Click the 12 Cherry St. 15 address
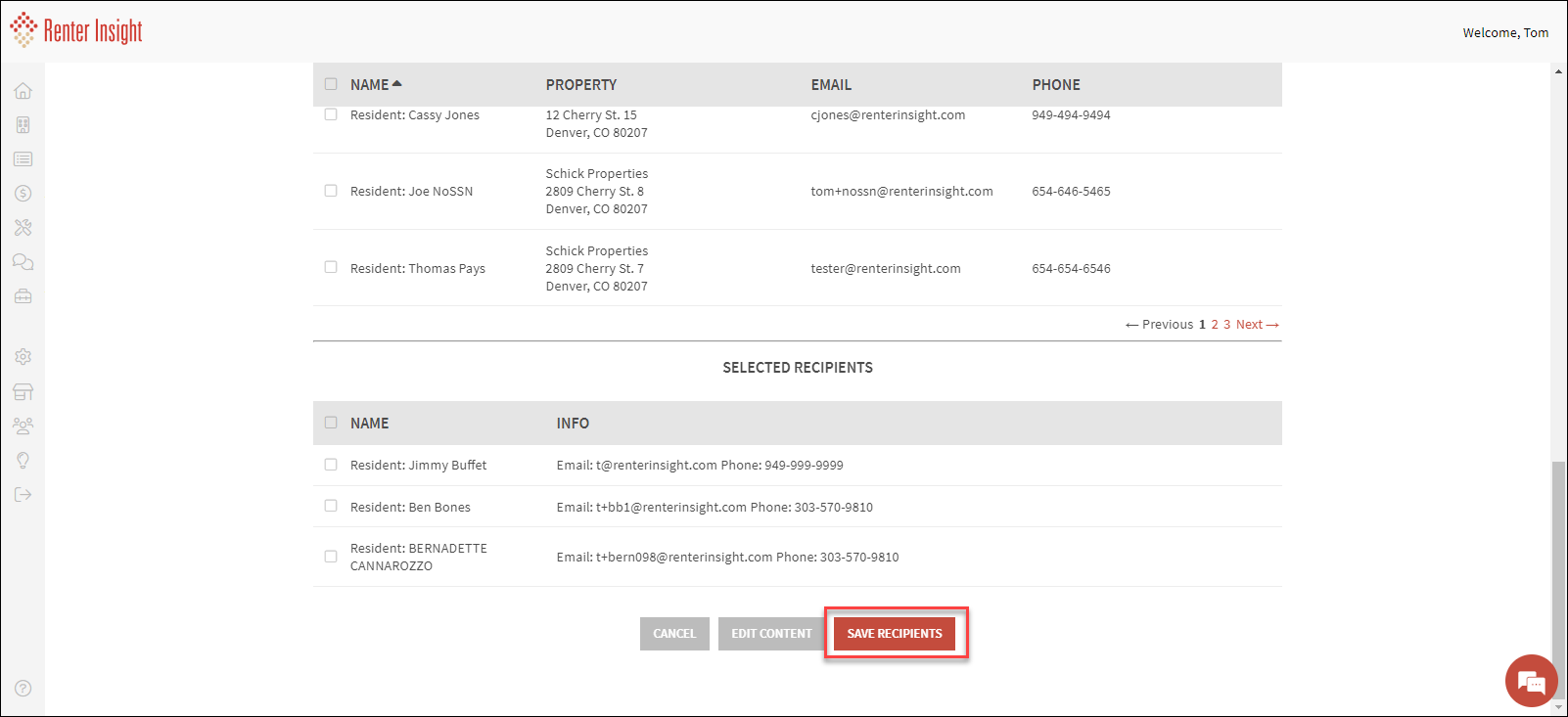 click(x=591, y=115)
